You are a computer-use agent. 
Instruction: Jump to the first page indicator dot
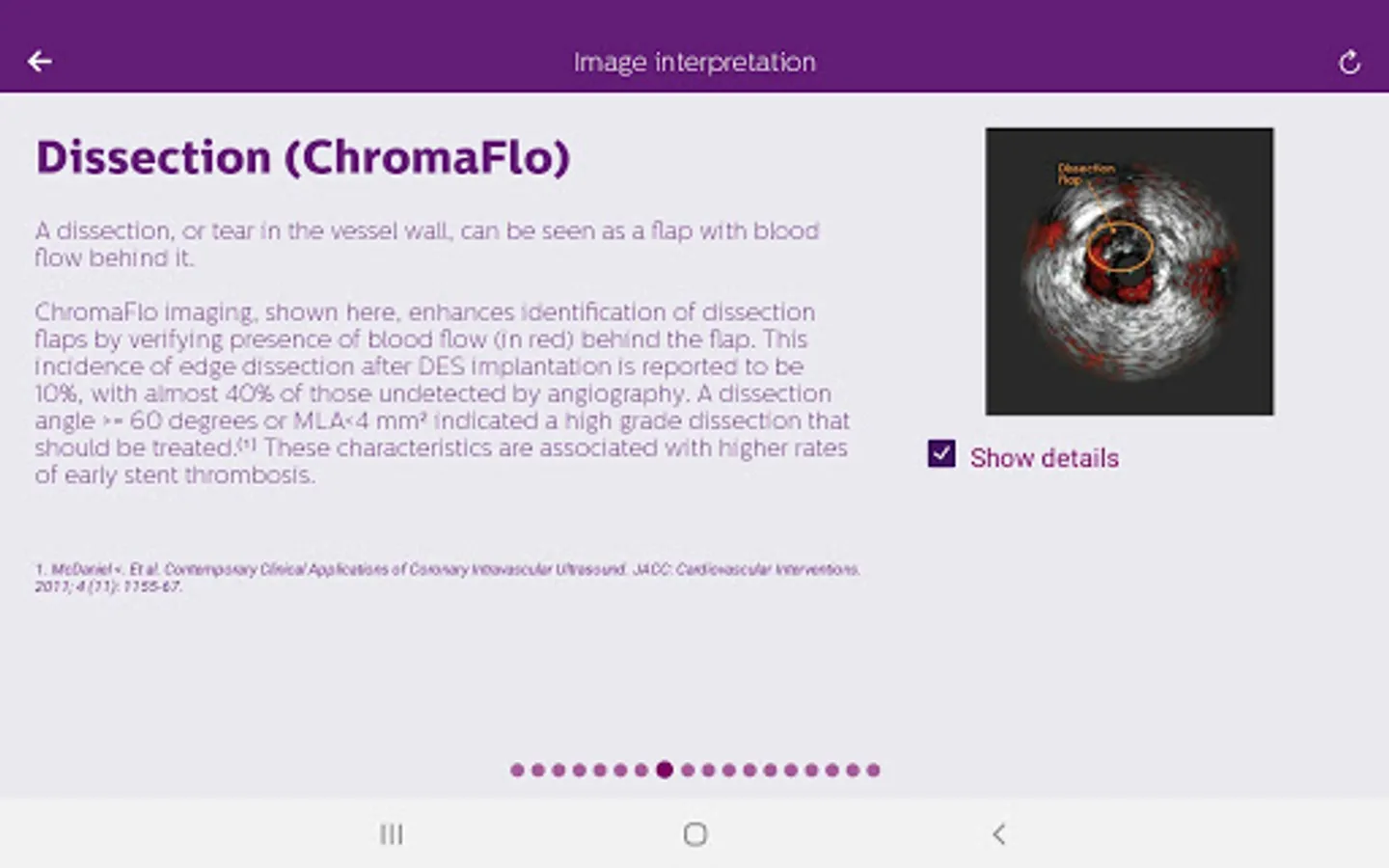point(517,770)
